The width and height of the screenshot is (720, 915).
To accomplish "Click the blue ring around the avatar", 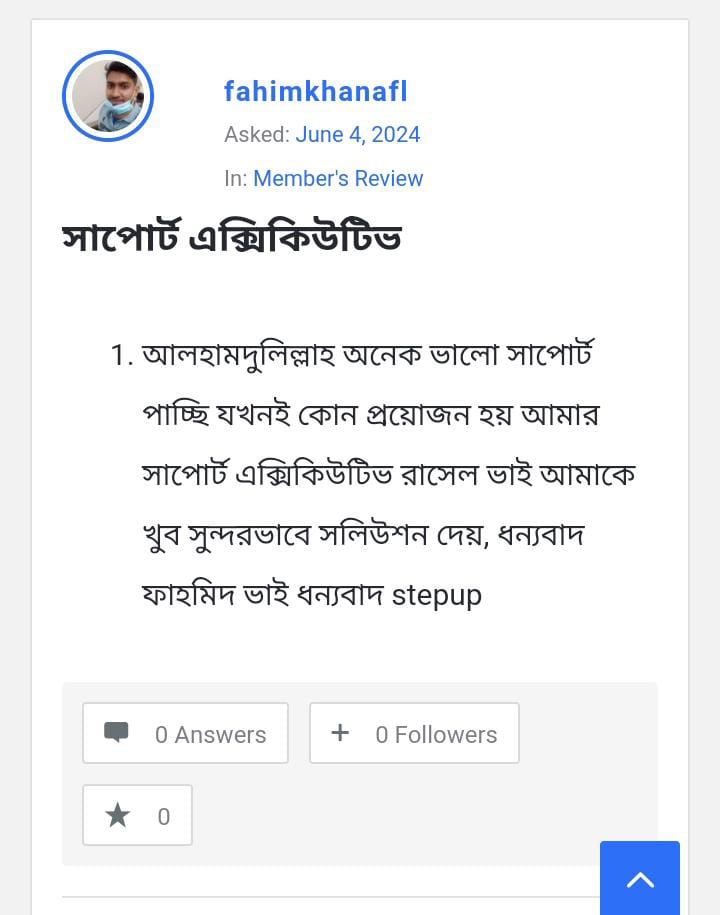I will point(66,96).
